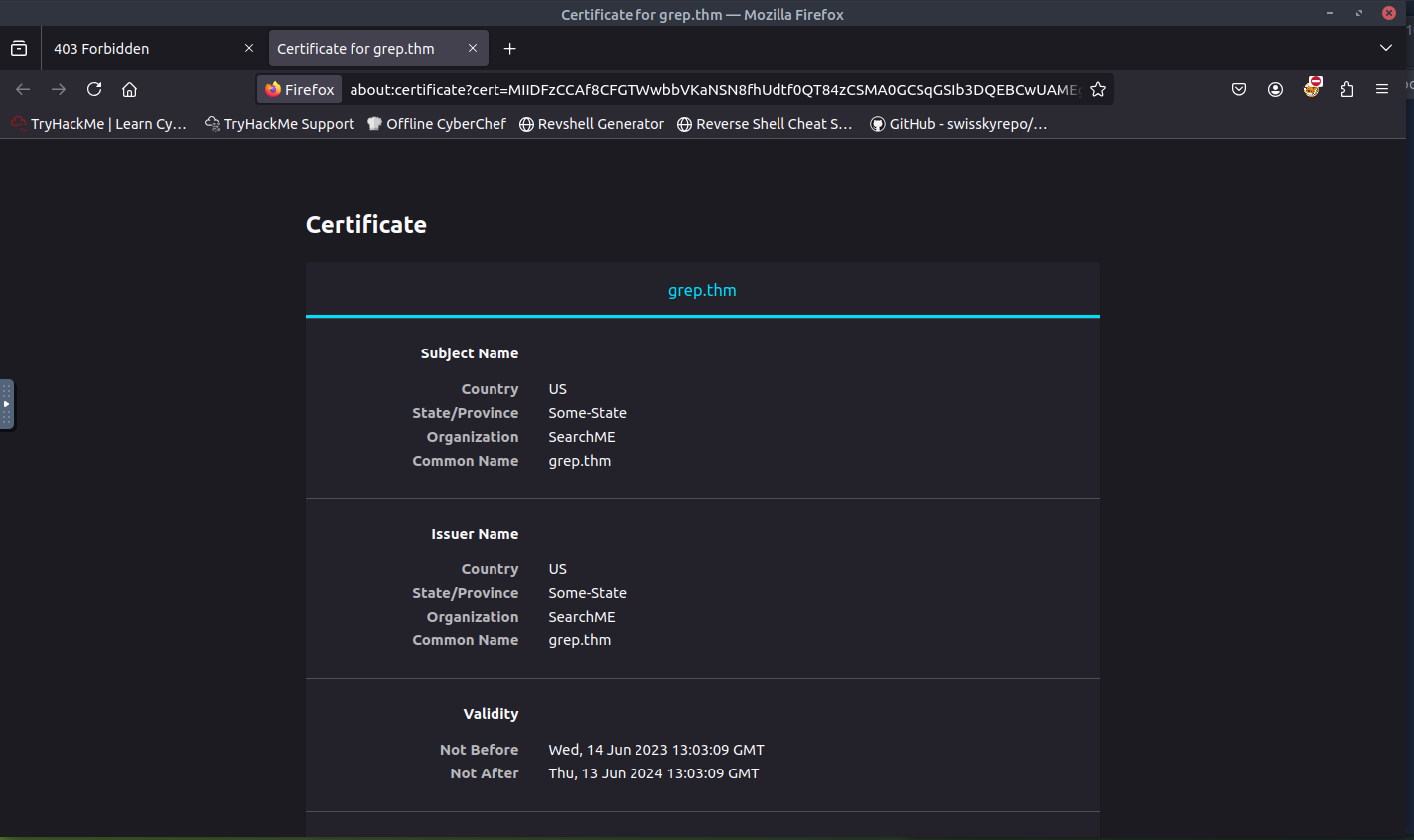The height and width of the screenshot is (840, 1414).
Task: Open a new tab with plus button
Action: 509,48
